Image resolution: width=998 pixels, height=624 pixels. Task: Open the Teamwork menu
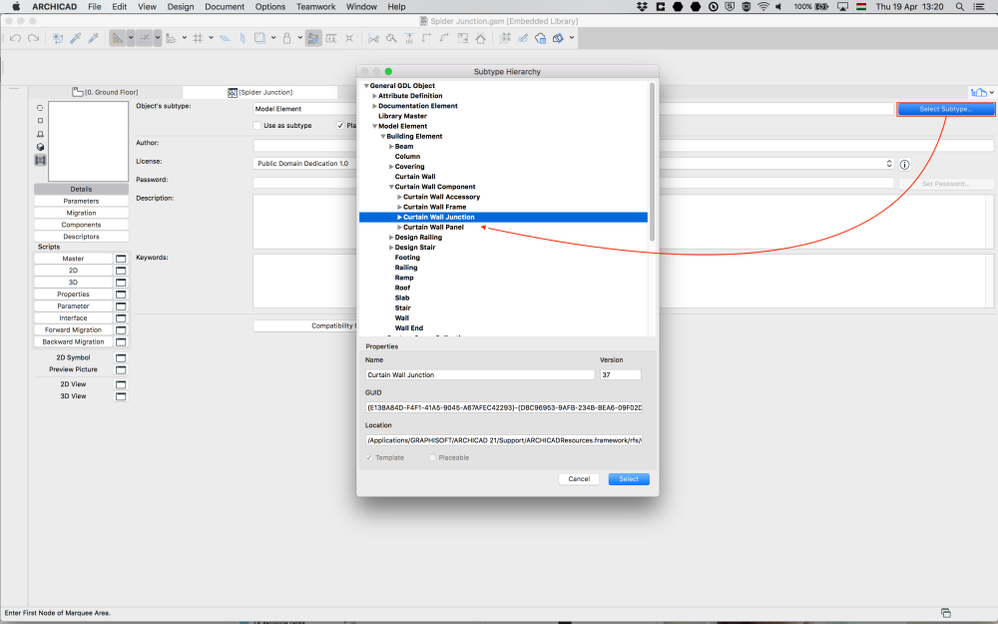[x=316, y=6]
